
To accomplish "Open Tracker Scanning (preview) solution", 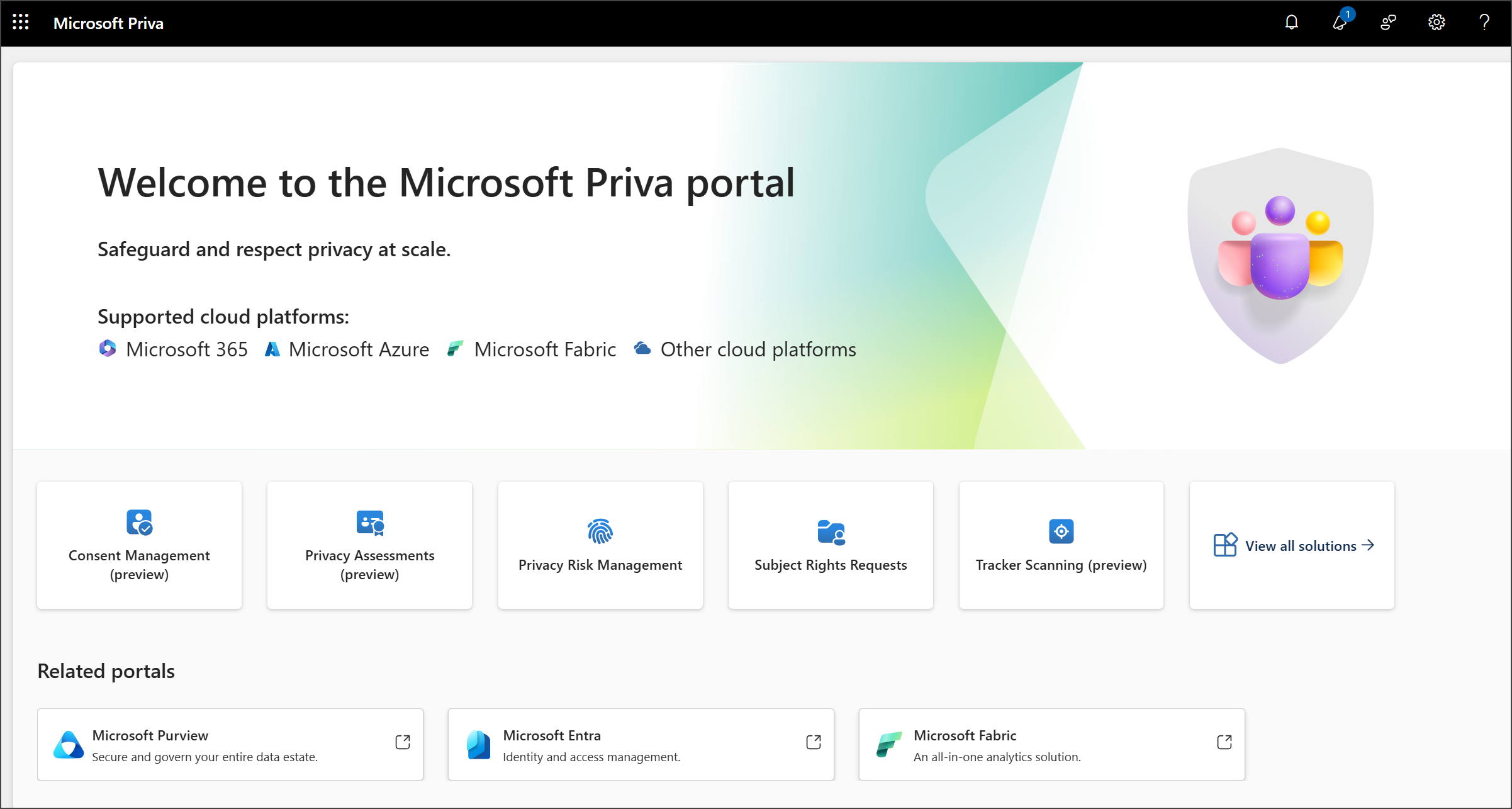I will point(1061,545).
